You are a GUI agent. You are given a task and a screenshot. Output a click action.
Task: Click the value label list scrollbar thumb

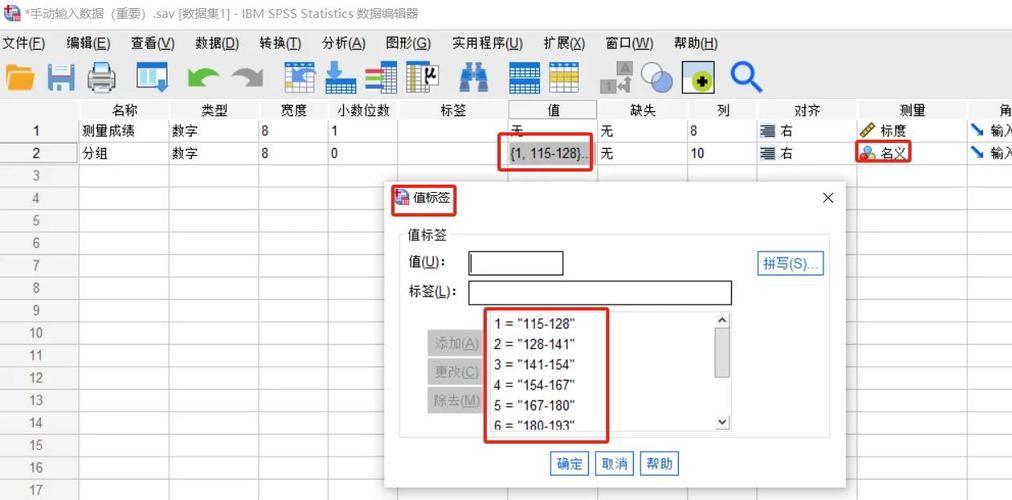coord(722,352)
